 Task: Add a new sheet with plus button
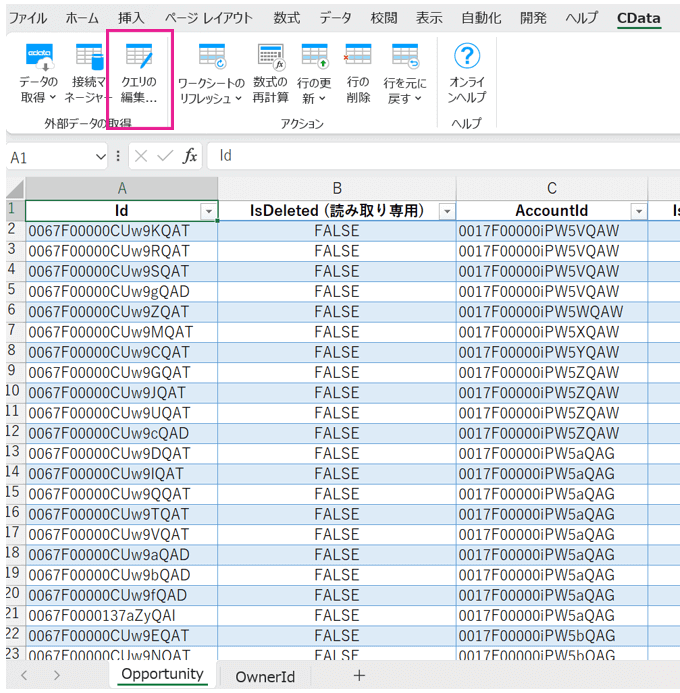pos(359,676)
